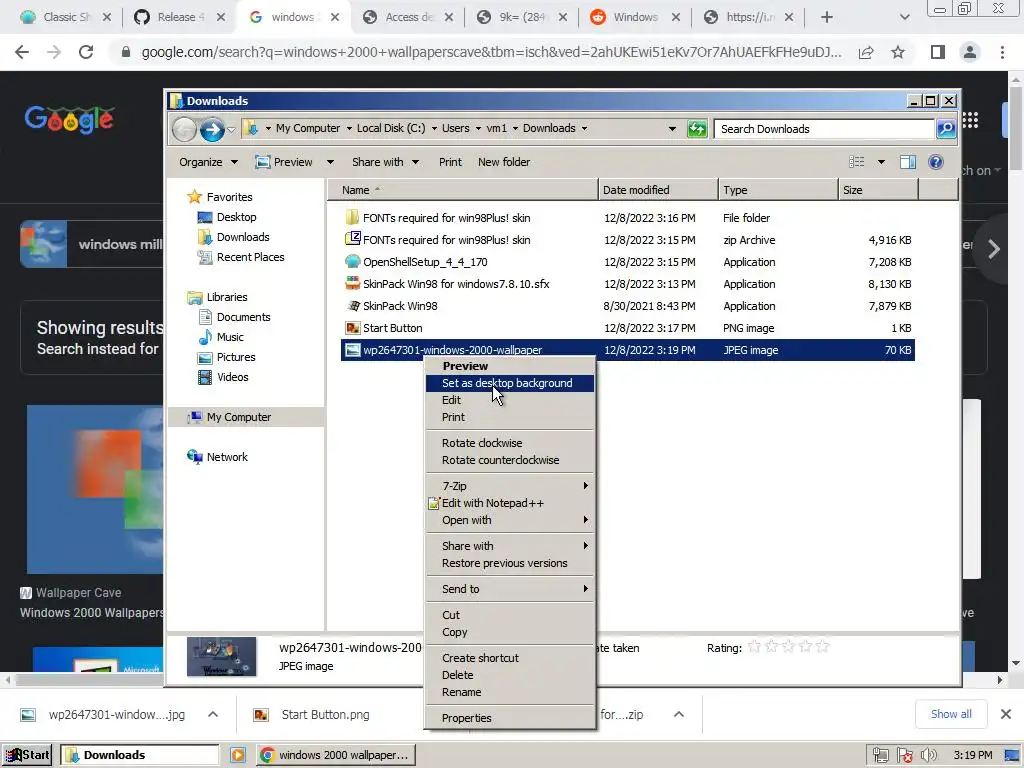Click the wallpaper preview thumbnail in details pane

click(x=221, y=656)
